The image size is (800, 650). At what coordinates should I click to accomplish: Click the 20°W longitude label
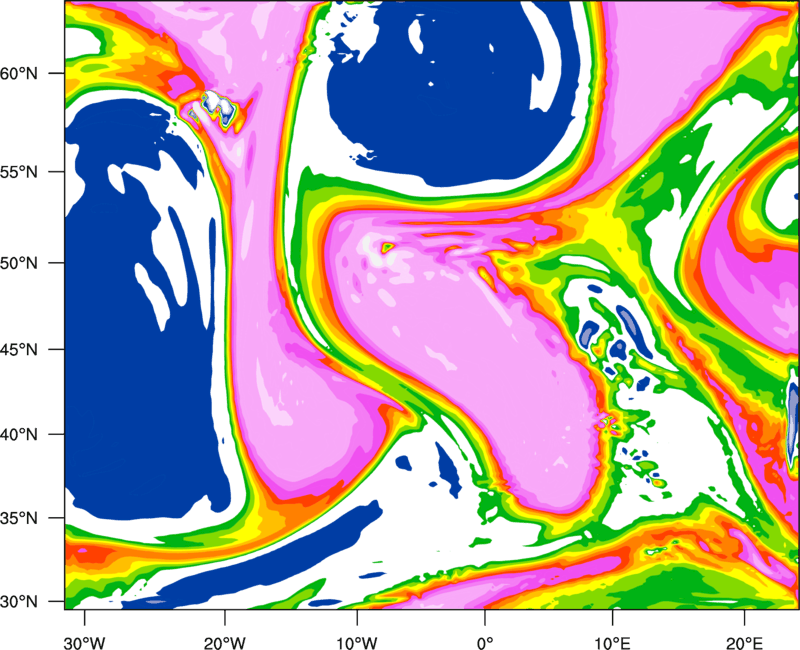(x=225, y=643)
